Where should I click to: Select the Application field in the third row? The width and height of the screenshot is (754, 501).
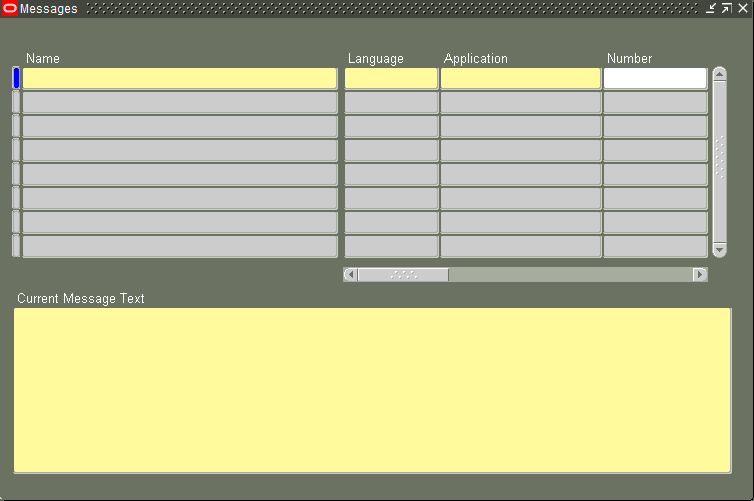click(x=520, y=126)
